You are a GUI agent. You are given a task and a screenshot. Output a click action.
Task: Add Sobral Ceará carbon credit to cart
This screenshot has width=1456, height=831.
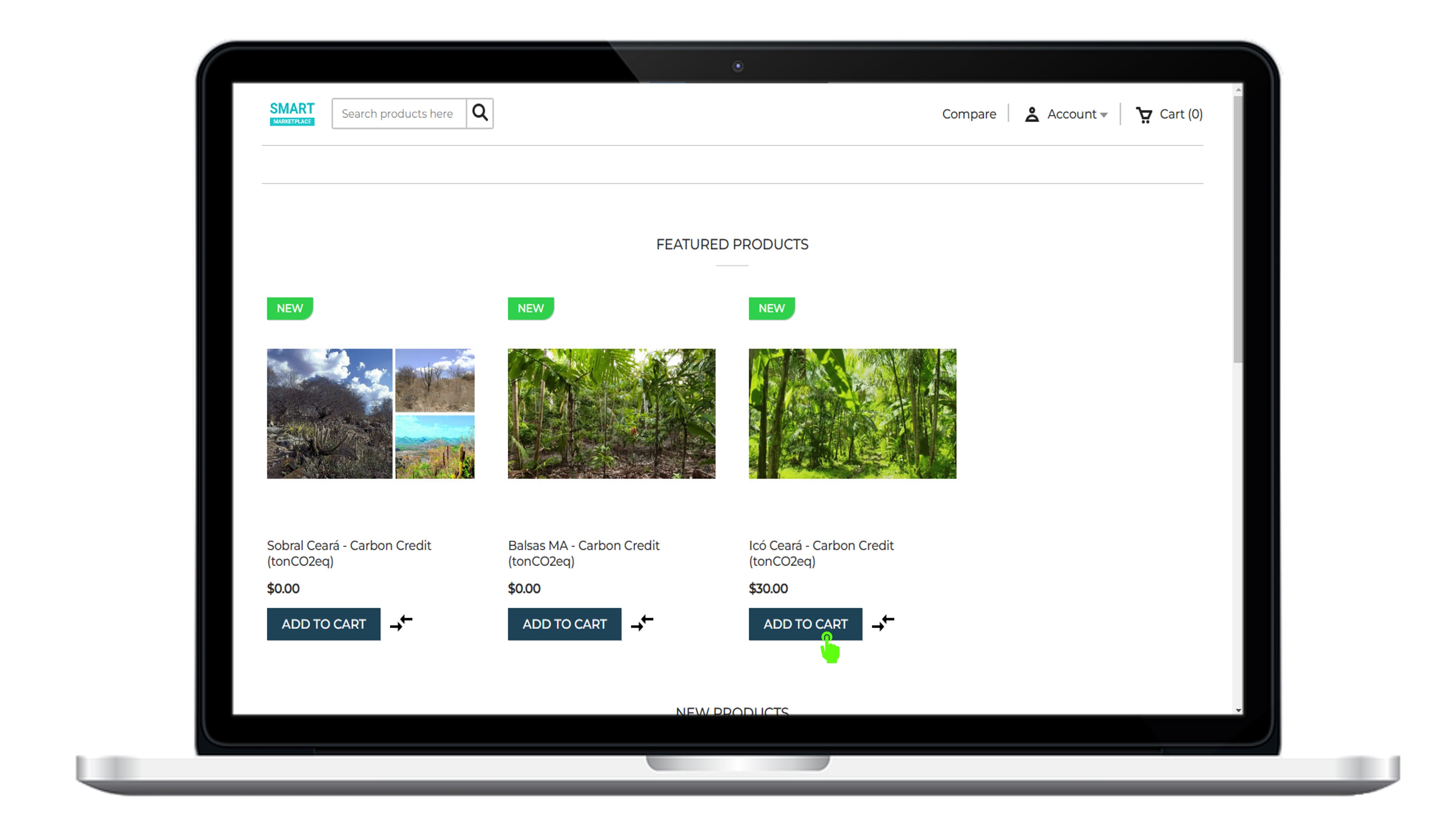tap(324, 624)
